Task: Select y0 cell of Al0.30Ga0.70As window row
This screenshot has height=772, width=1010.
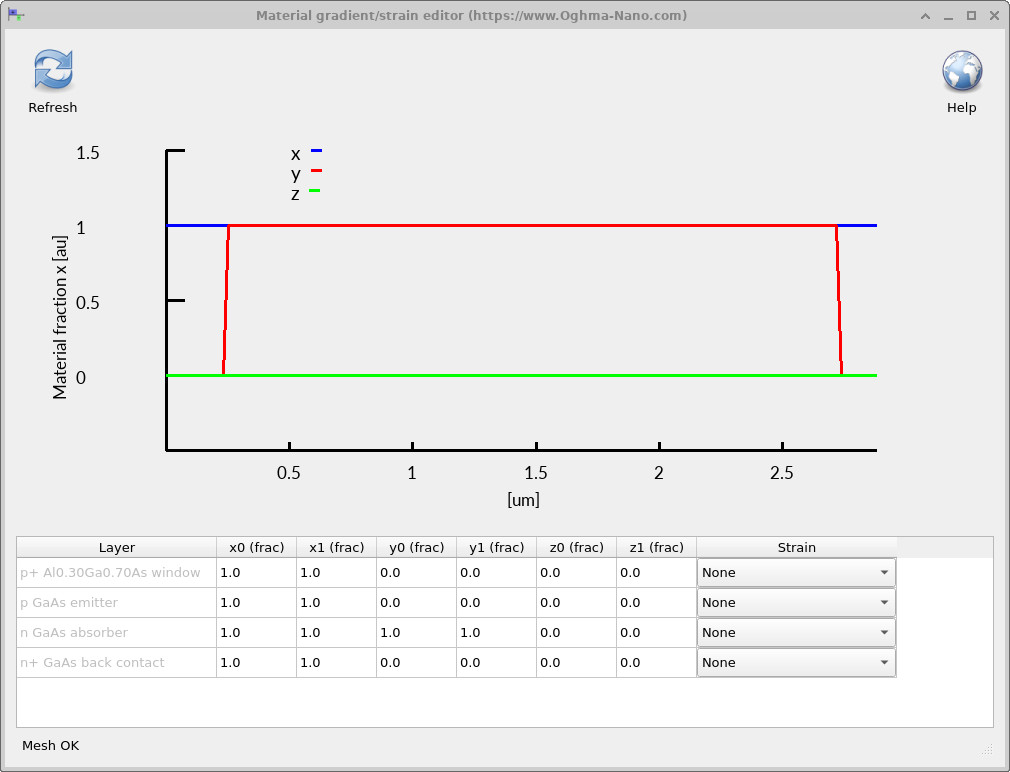Action: point(416,572)
